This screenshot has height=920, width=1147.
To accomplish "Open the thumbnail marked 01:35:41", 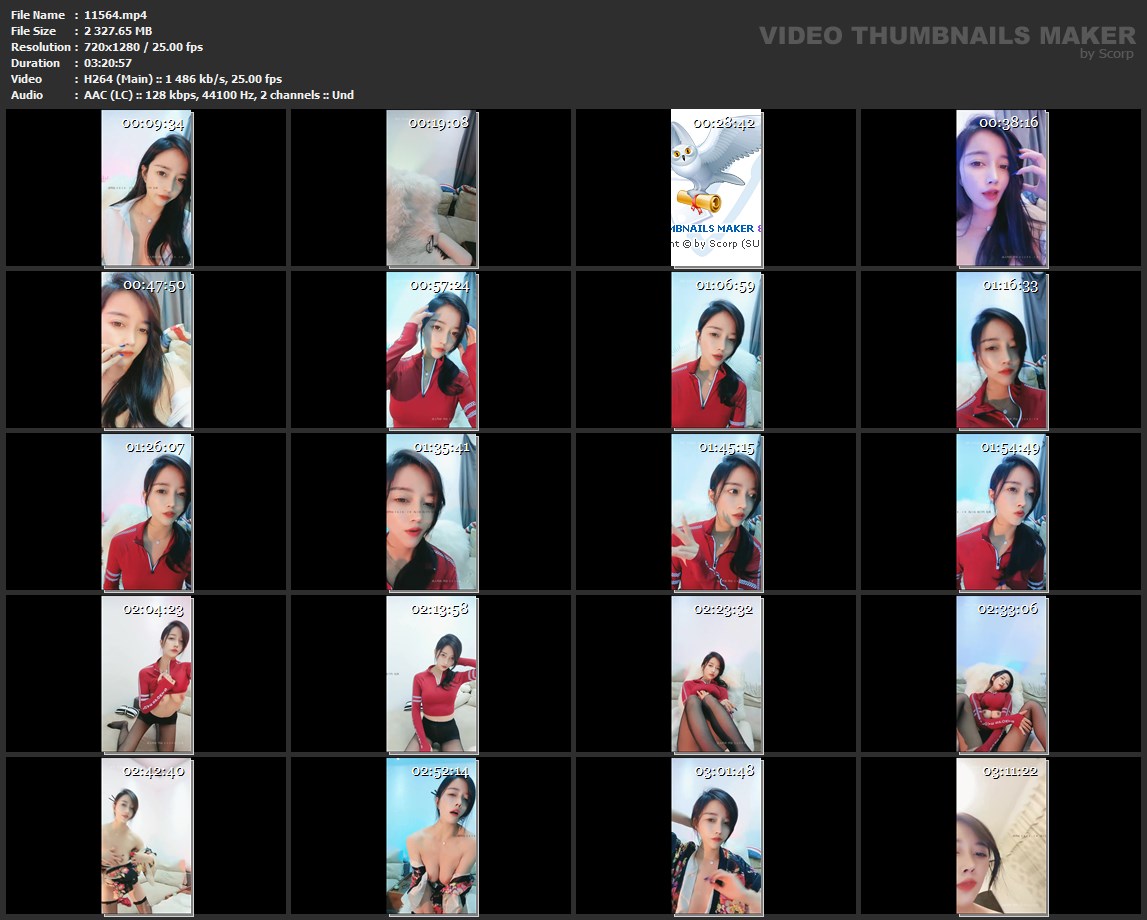I will point(432,512).
